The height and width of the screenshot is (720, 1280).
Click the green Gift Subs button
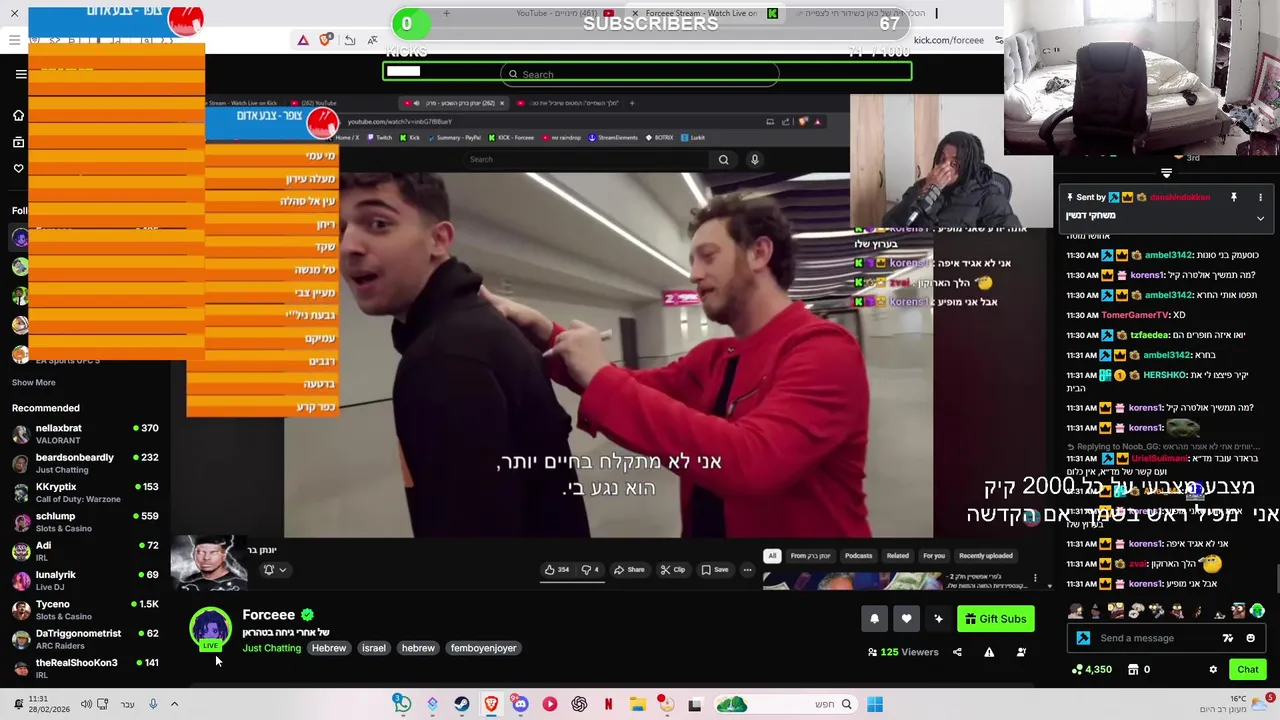click(x=995, y=619)
